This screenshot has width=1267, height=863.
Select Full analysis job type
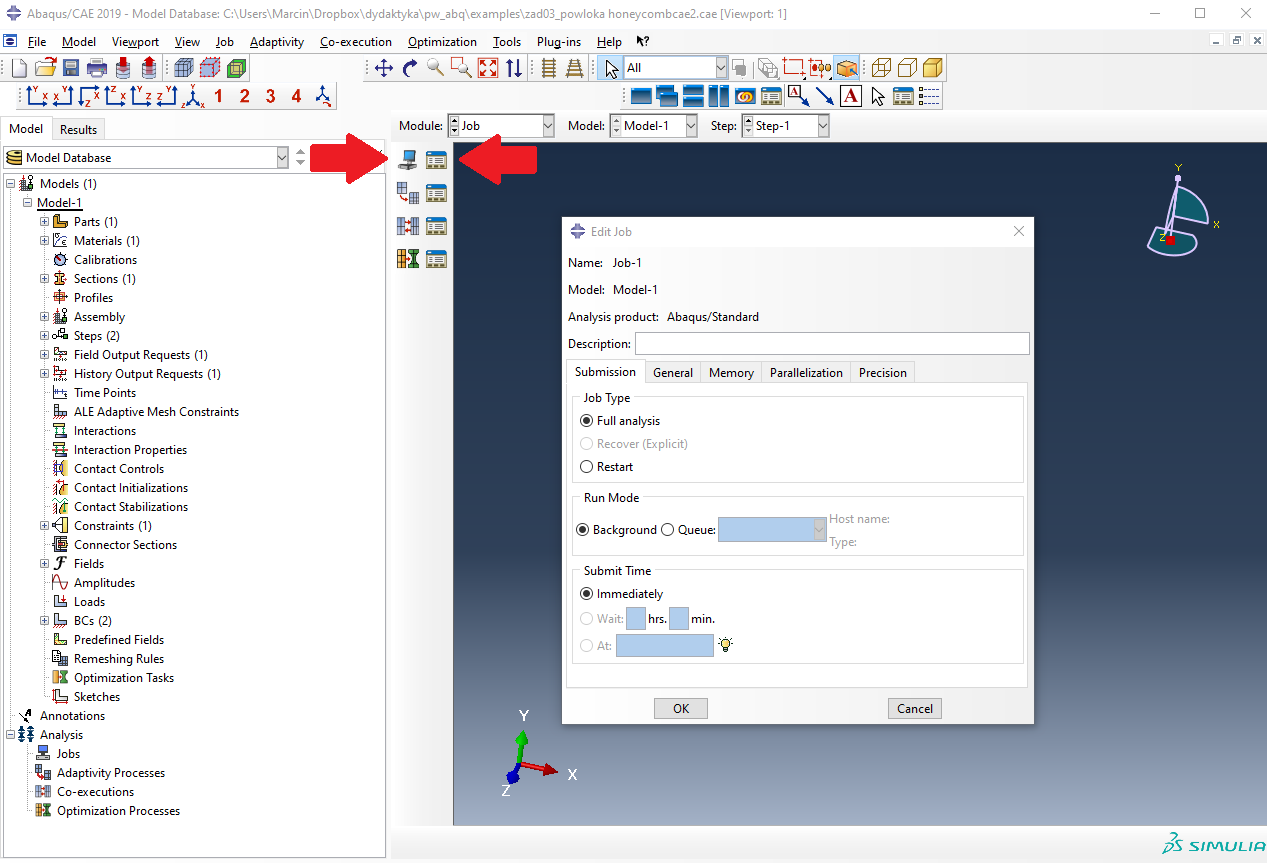[586, 421]
